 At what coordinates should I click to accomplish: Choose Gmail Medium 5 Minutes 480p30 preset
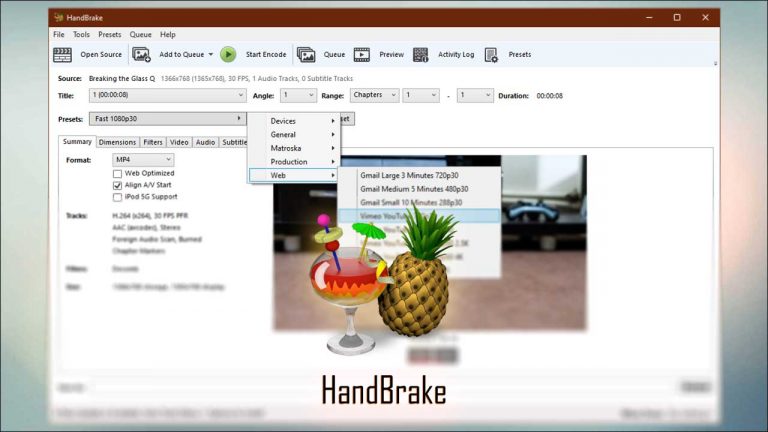coord(419,189)
